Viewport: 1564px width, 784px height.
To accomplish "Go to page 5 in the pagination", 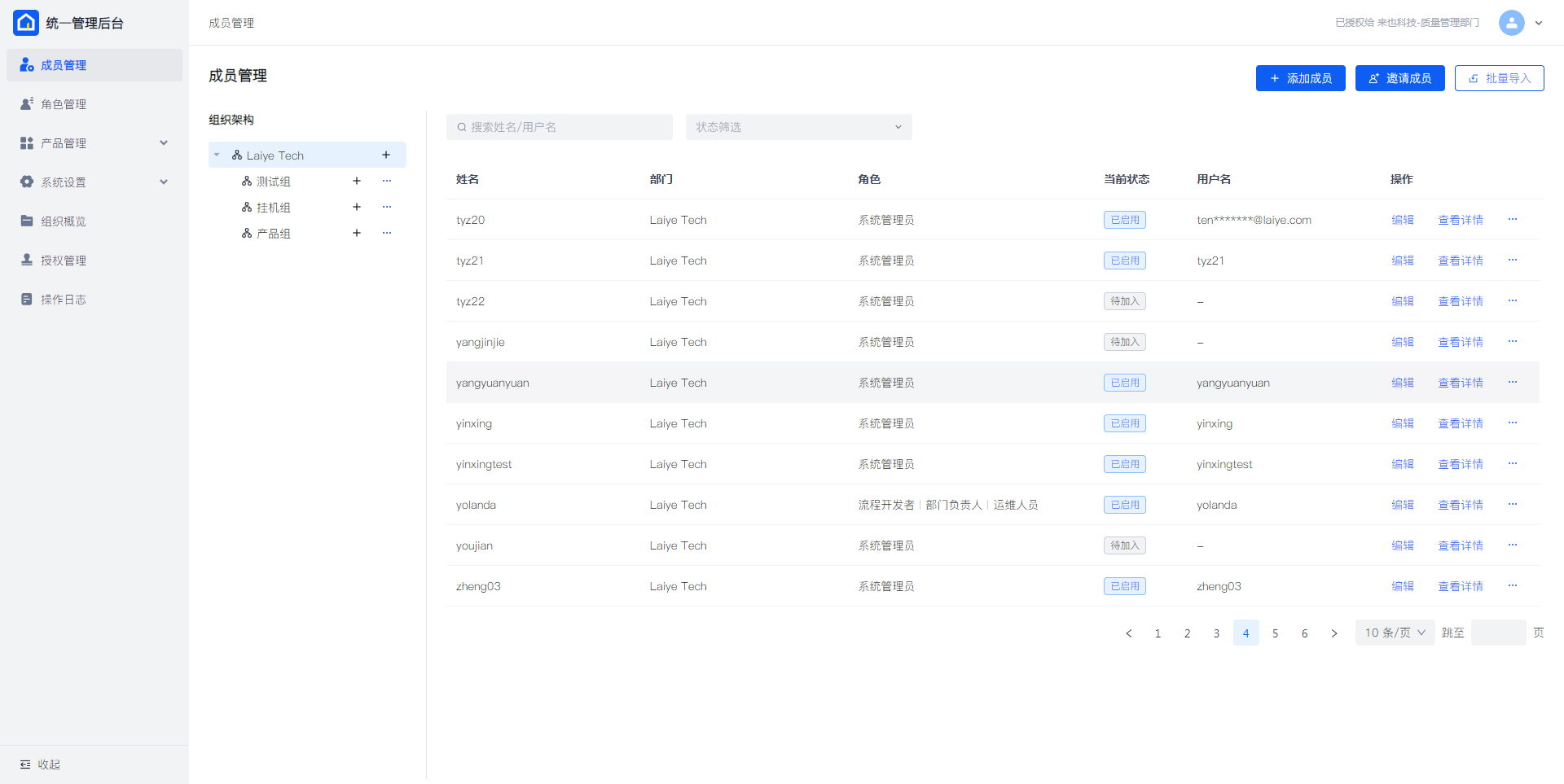I will tap(1276, 633).
